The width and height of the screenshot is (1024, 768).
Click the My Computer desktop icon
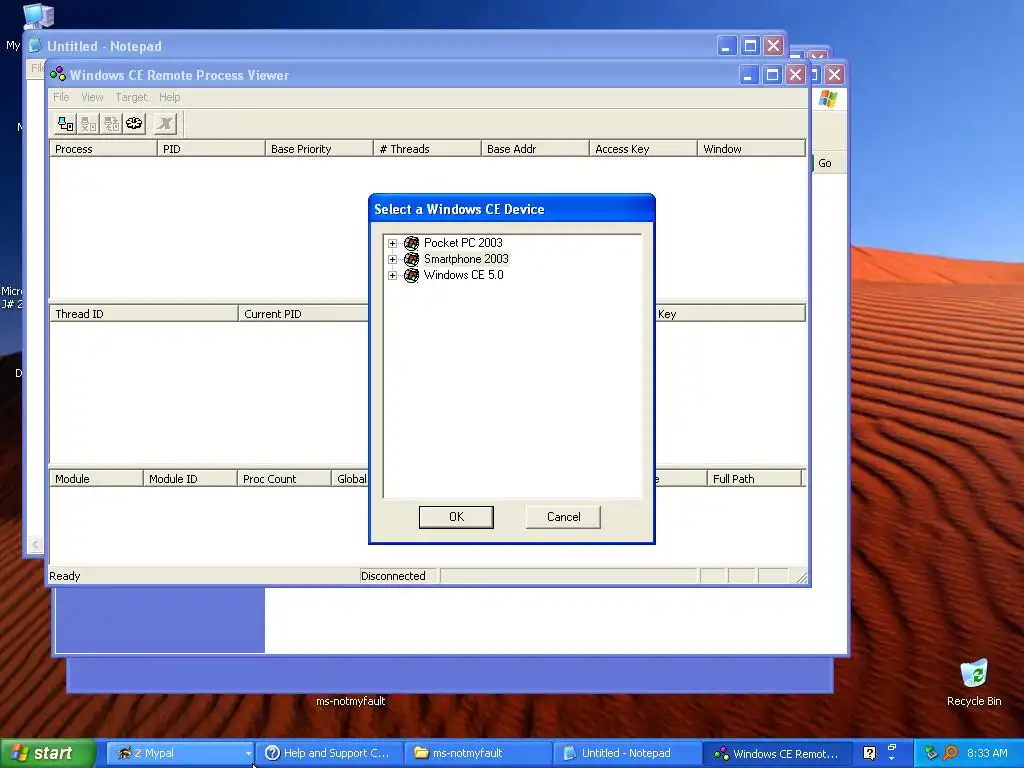pyautogui.click(x=38, y=16)
